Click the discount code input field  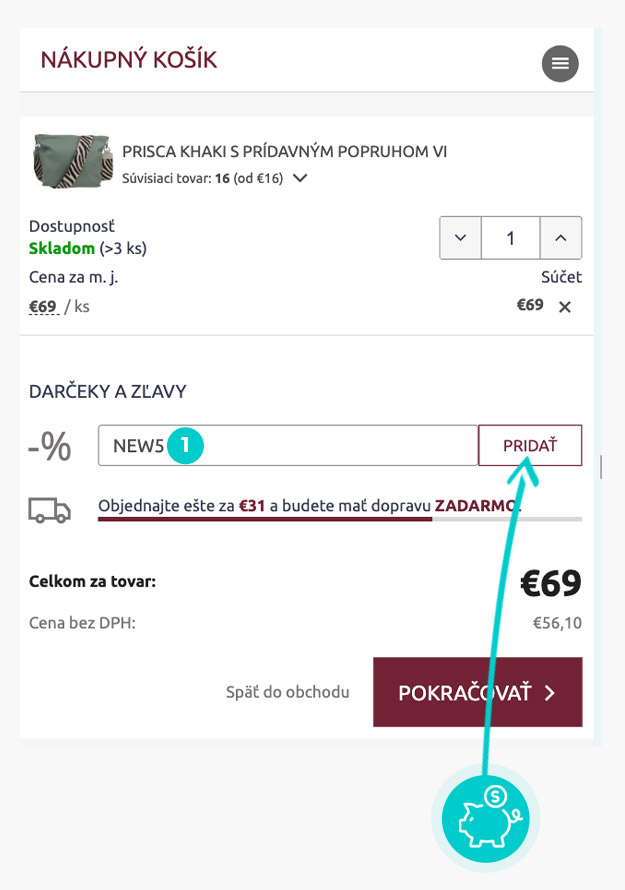click(x=288, y=446)
